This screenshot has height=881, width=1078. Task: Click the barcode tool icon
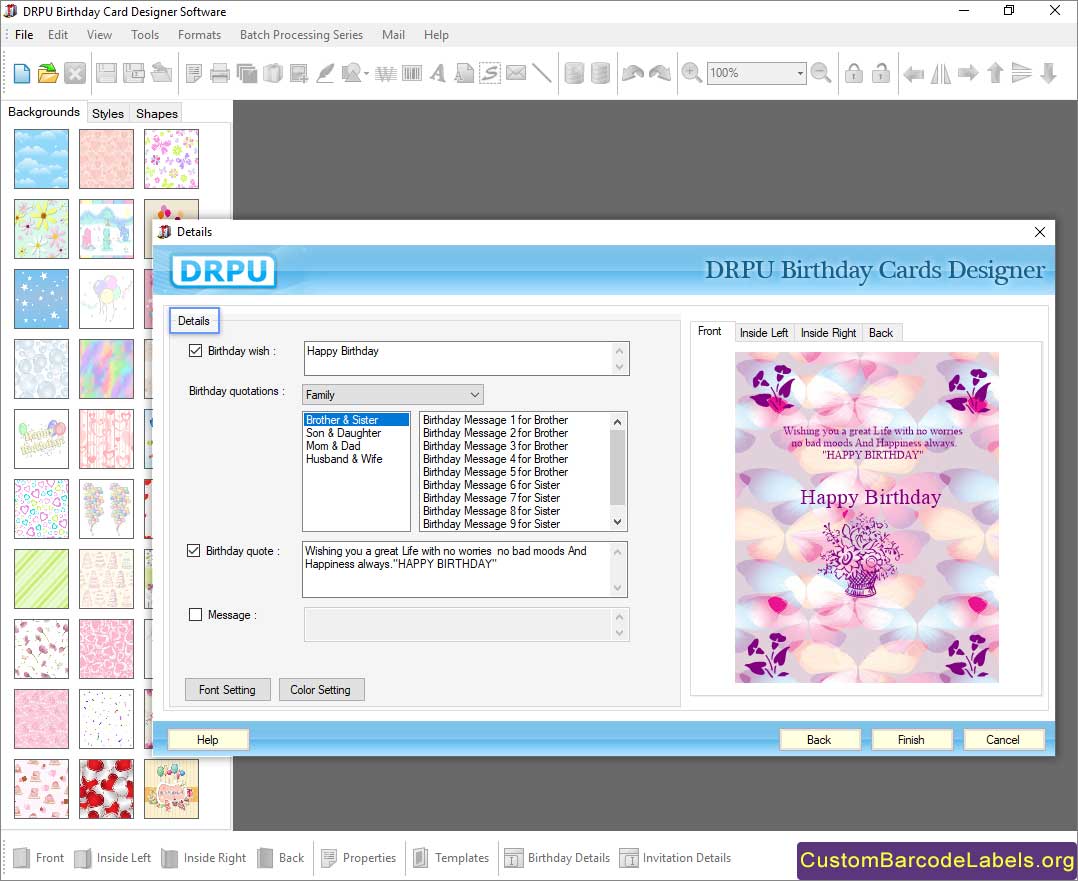[412, 73]
